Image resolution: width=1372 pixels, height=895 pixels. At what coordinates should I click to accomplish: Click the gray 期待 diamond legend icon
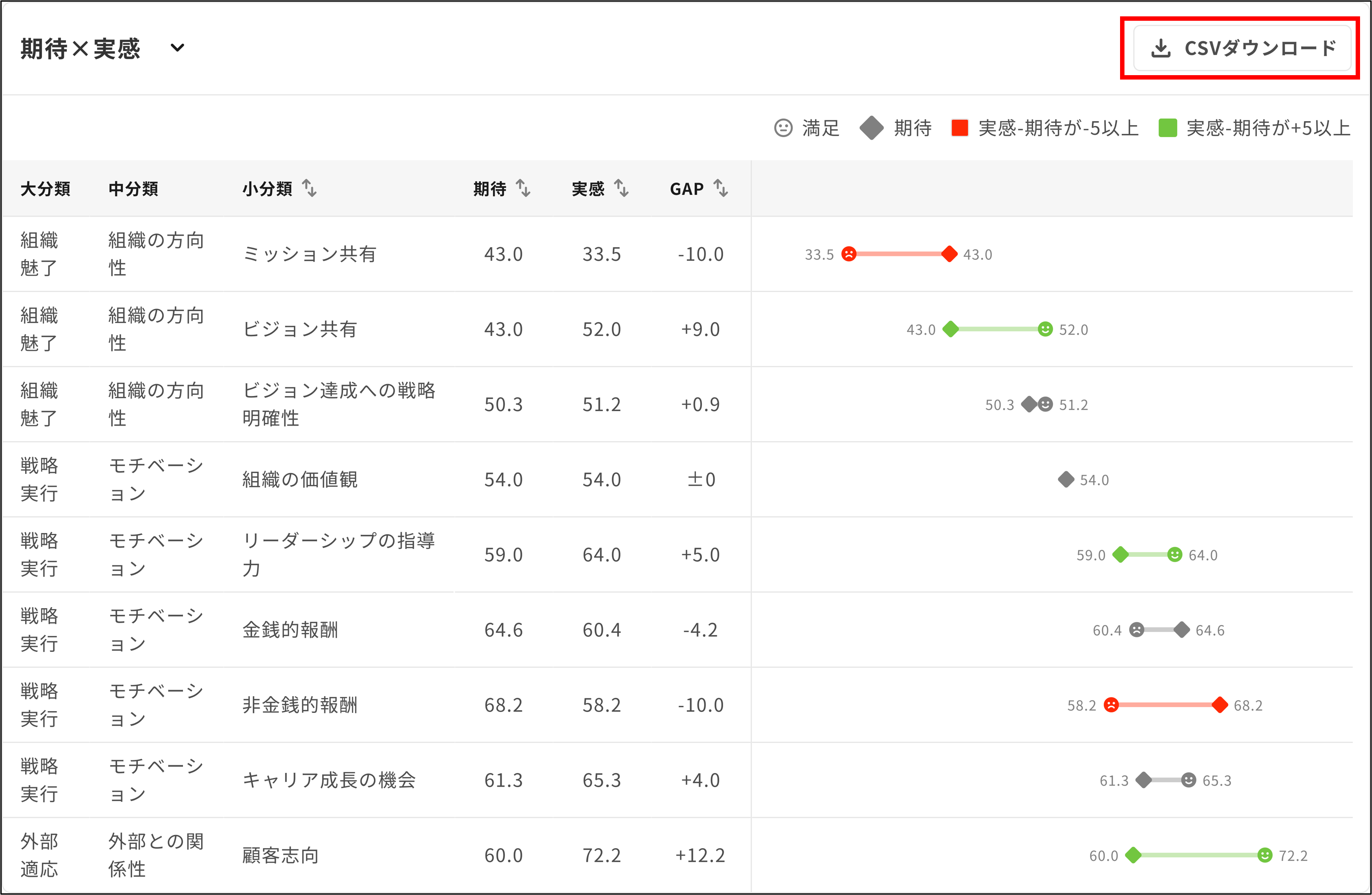[871, 128]
